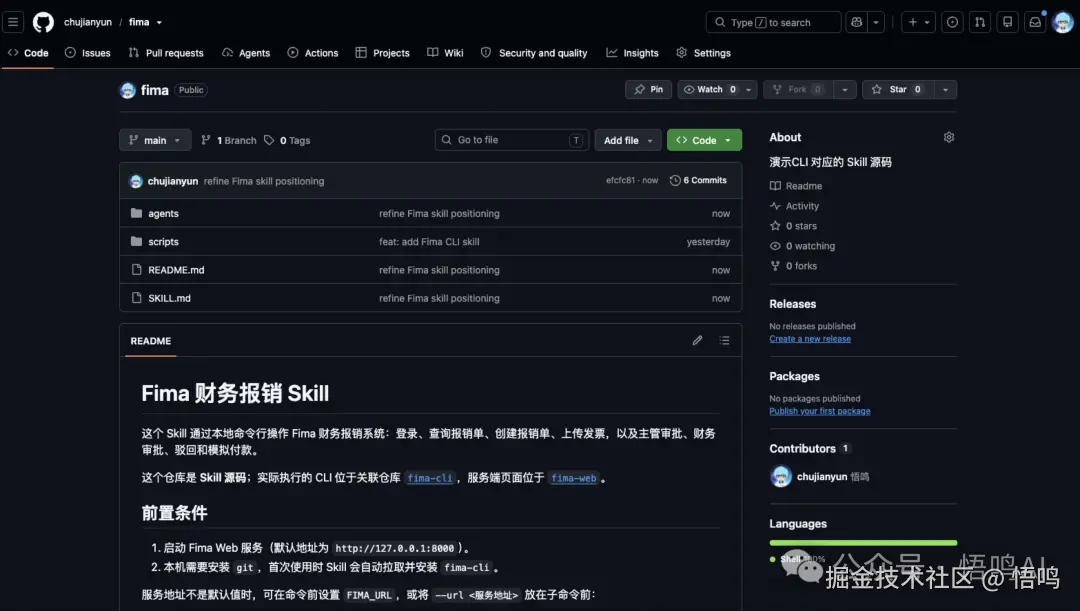
Task: View 0 stars in About sidebar
Action: click(x=793, y=226)
